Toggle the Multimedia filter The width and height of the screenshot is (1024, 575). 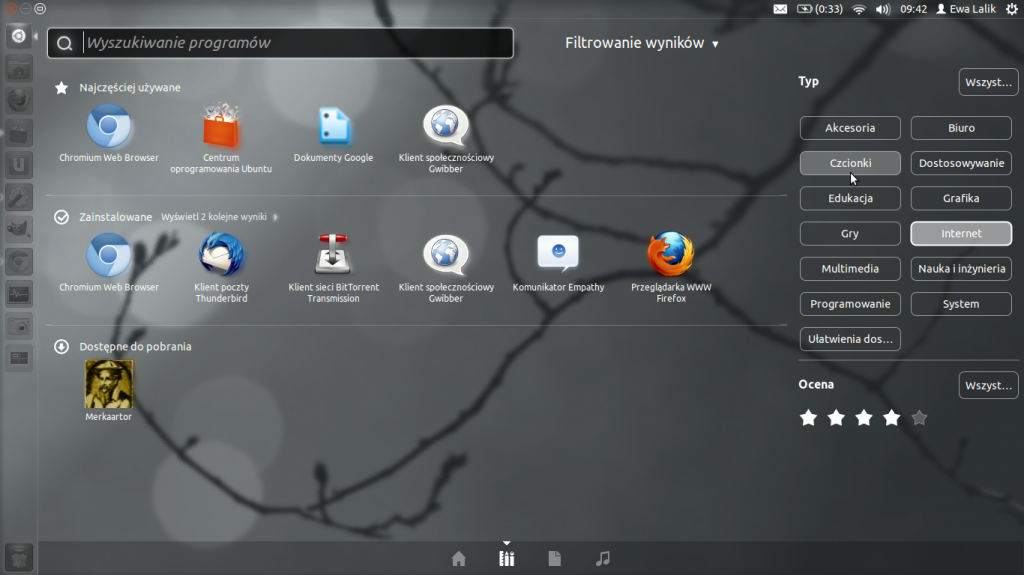pos(850,269)
